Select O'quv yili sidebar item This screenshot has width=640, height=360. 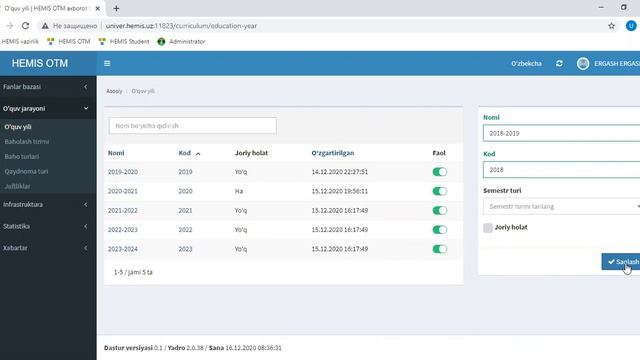pyautogui.click(x=18, y=127)
